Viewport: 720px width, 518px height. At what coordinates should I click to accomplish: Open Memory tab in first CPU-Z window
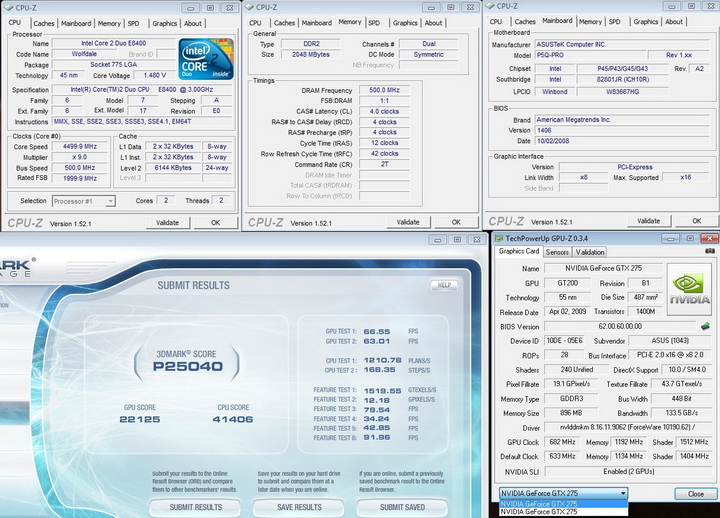[x=109, y=23]
